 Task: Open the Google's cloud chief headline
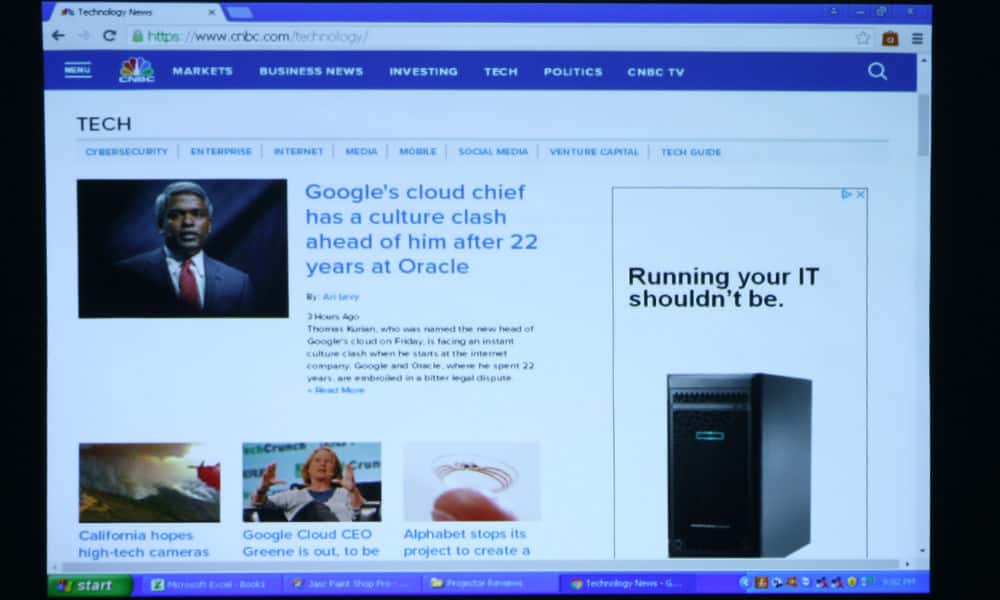pyautogui.click(x=422, y=229)
